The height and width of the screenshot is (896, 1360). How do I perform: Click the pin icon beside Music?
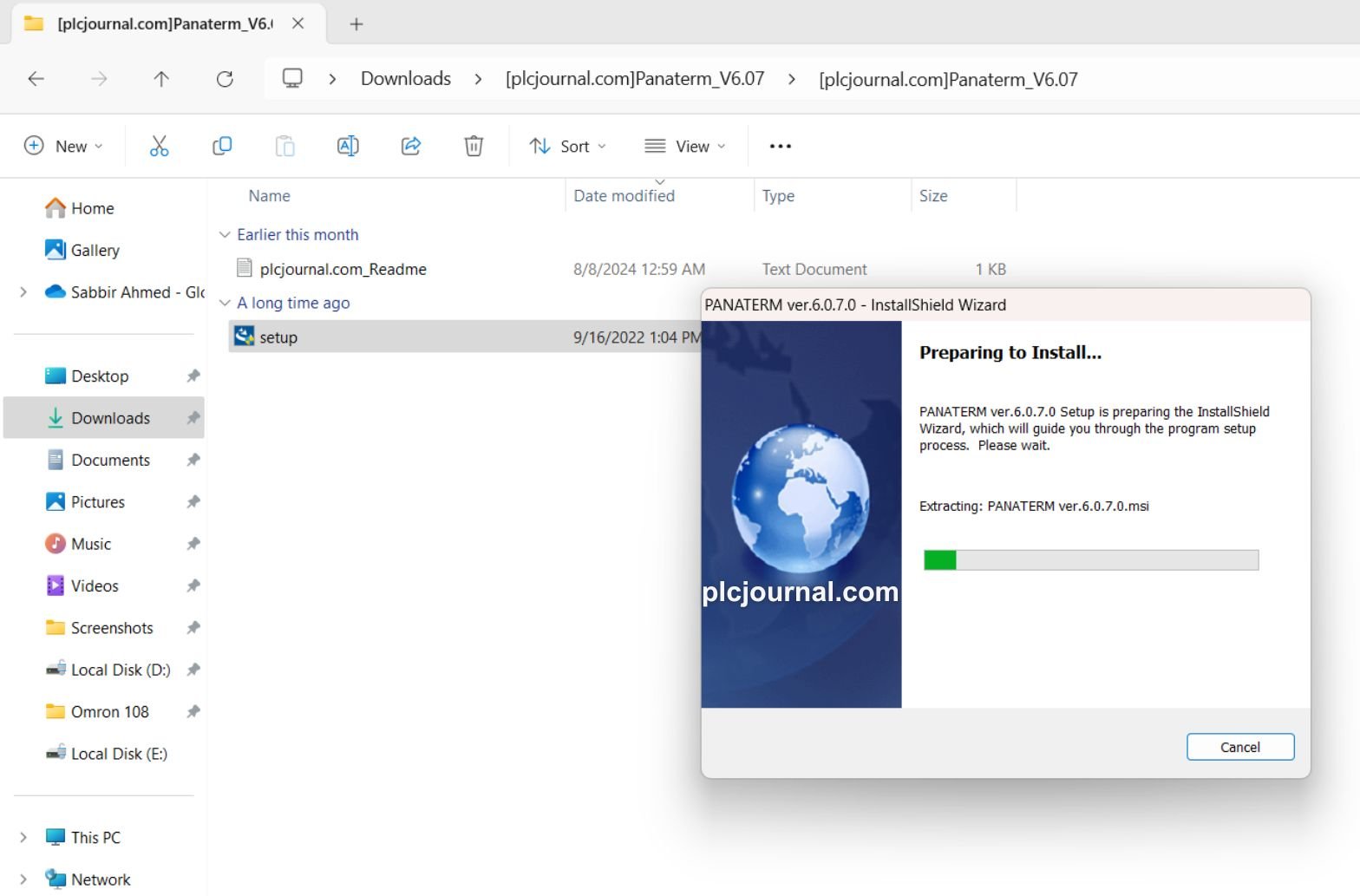click(193, 544)
